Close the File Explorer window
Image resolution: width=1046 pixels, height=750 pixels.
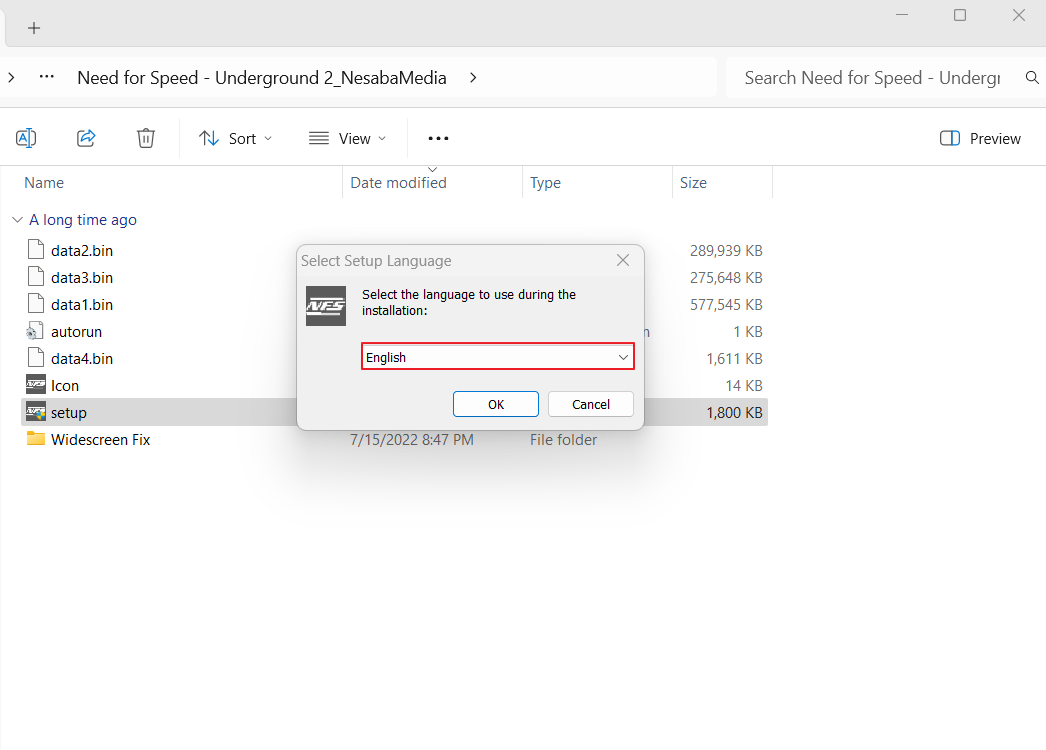coord(1019,15)
